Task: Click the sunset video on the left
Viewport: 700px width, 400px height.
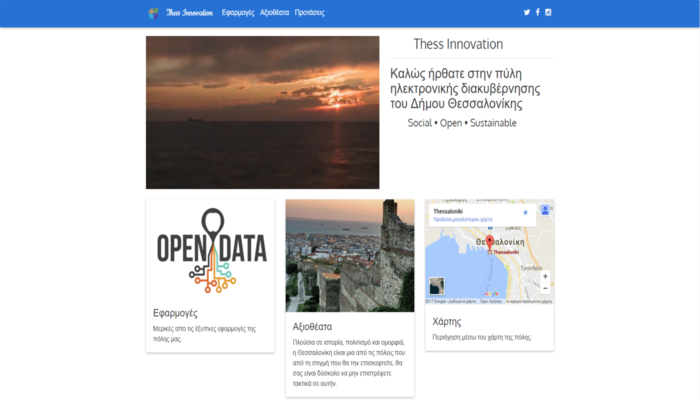Action: 262,112
